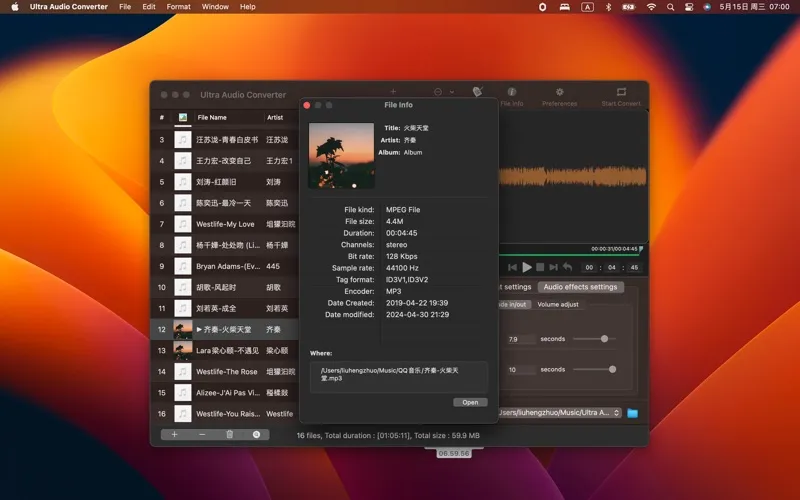The width and height of the screenshot is (800, 500).
Task: Select row 11 刘若英-成全
Action: tap(224, 308)
